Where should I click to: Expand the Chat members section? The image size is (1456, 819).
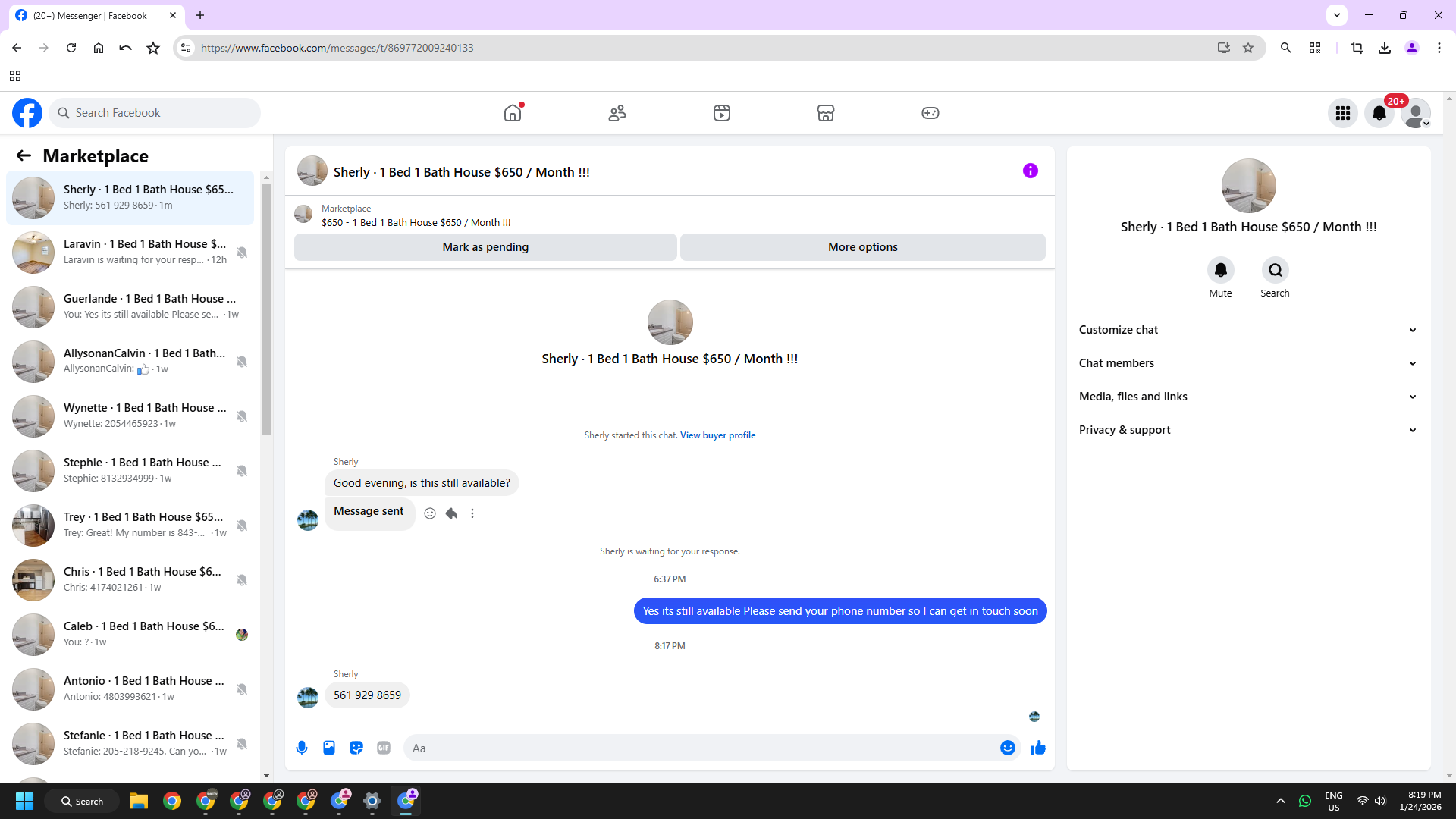pos(1248,363)
